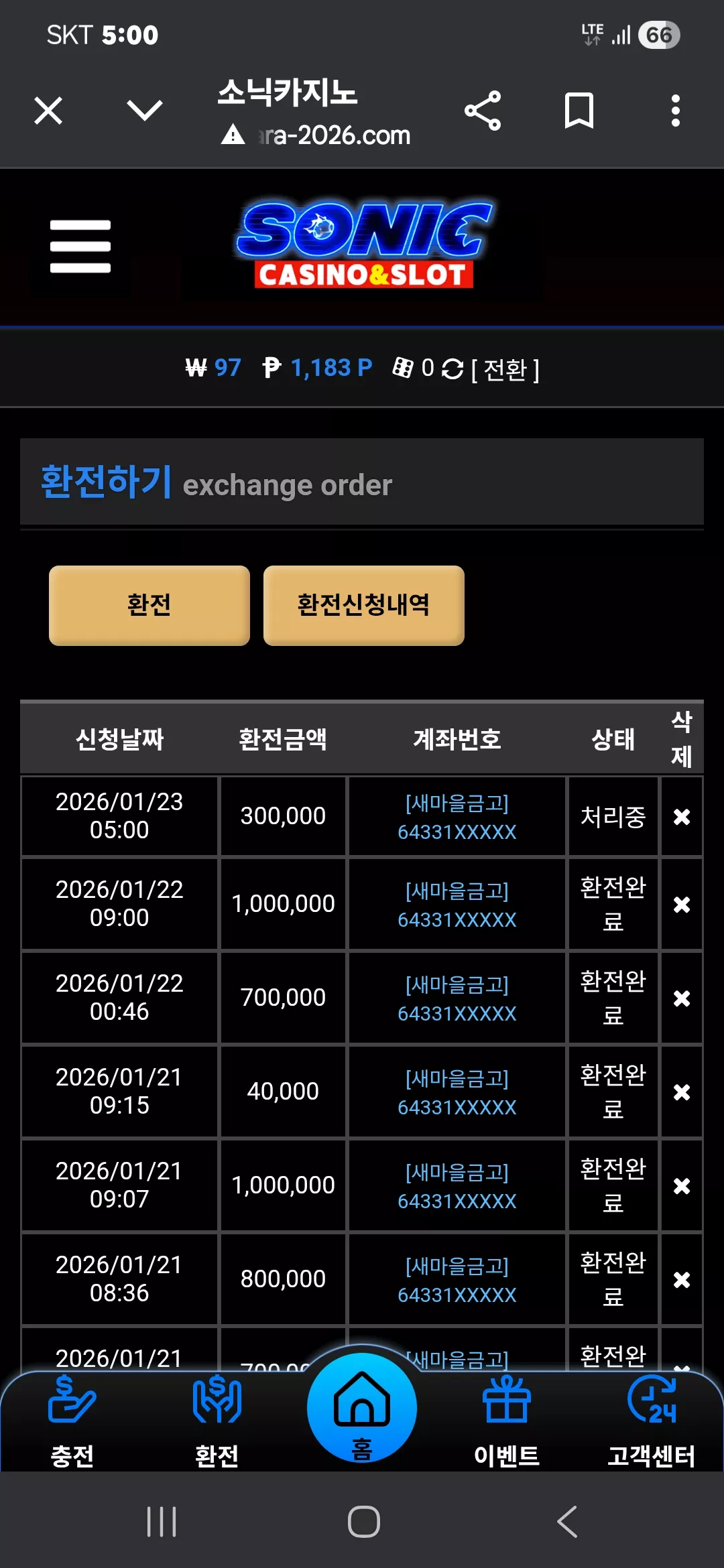Tap the share icon in browser bar

point(483,111)
